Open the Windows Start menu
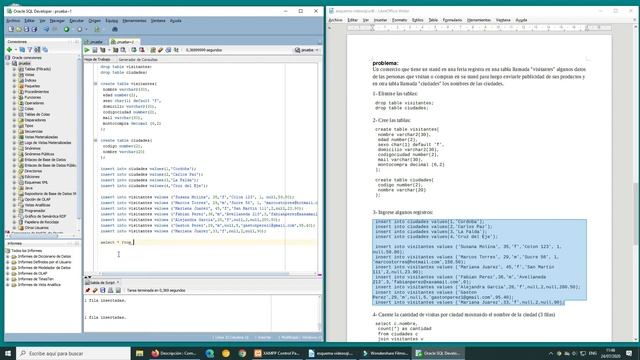This screenshot has width=640, height=360. coord(8,353)
